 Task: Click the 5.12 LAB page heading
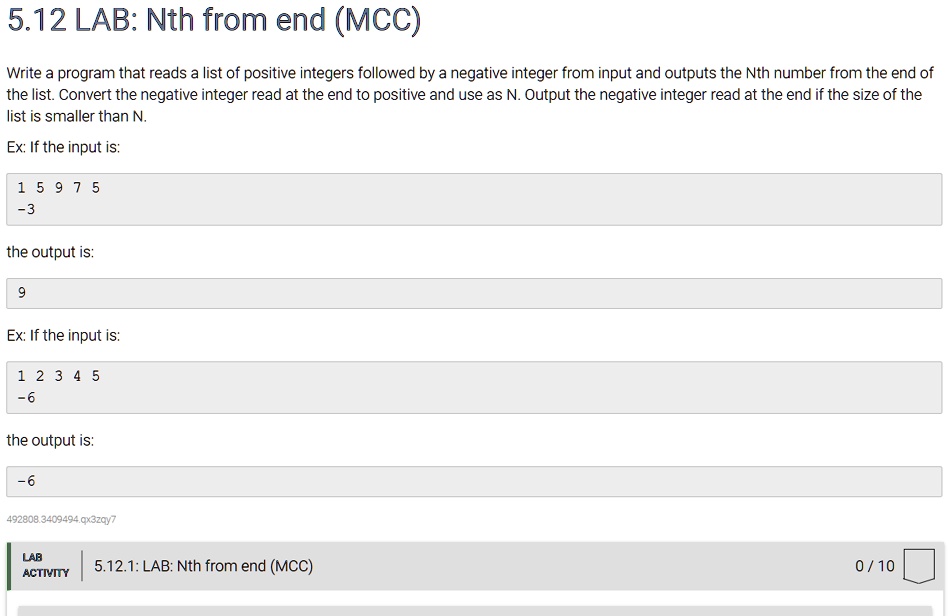[x=214, y=21]
